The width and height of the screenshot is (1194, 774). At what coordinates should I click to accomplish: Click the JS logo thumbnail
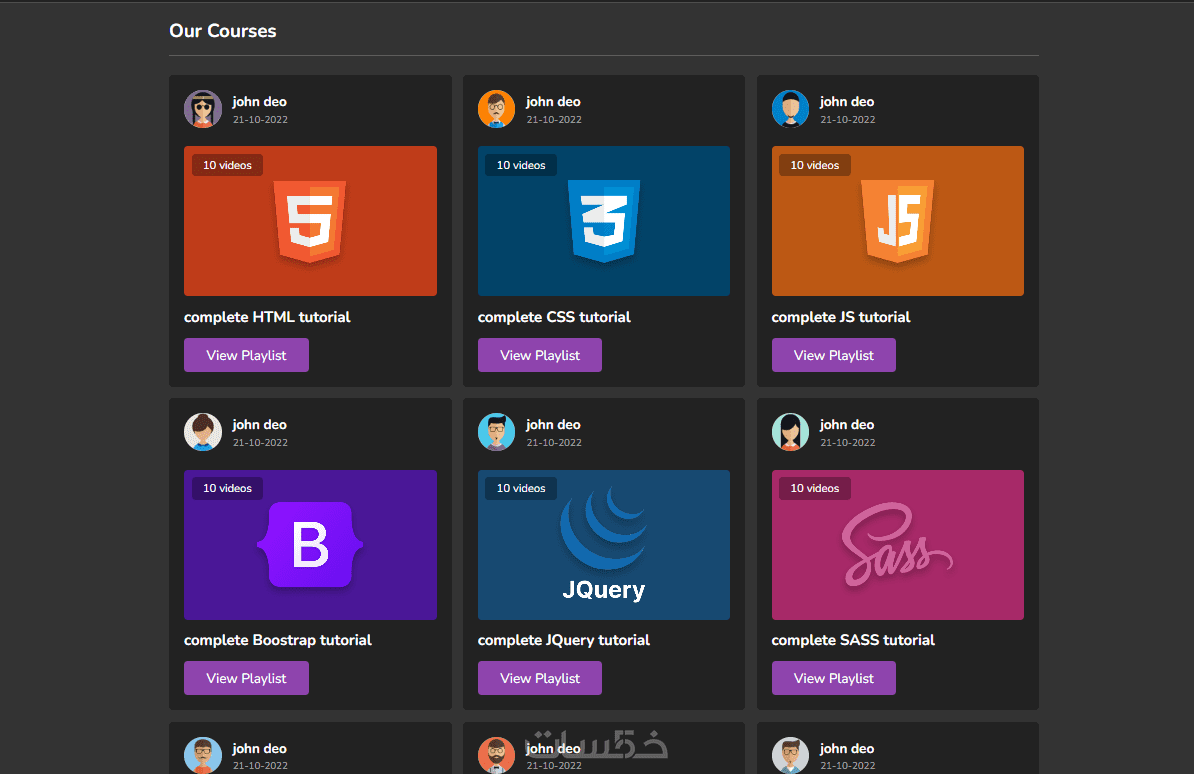(x=898, y=221)
